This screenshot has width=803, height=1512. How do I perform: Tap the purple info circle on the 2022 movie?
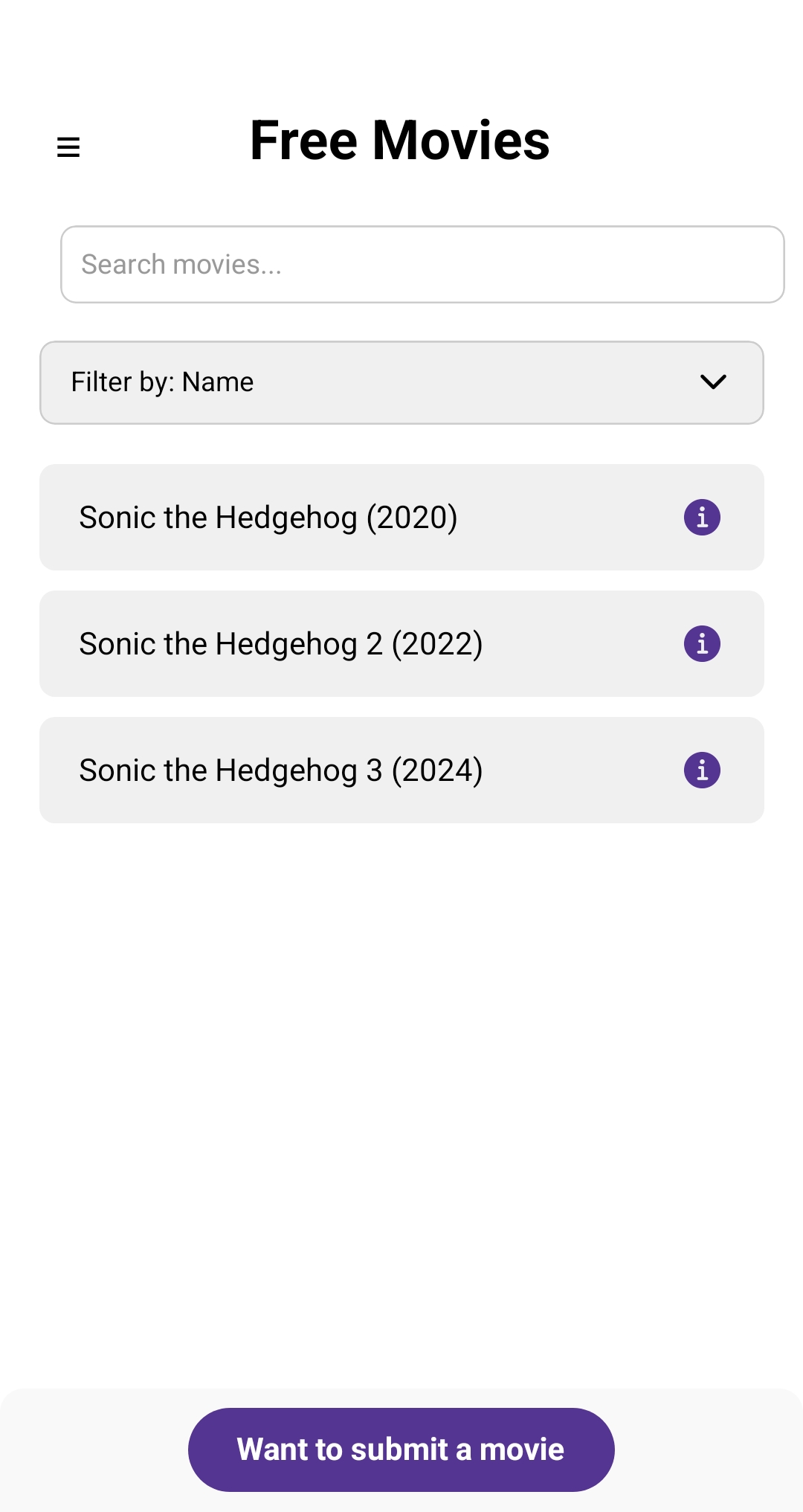[702, 643]
